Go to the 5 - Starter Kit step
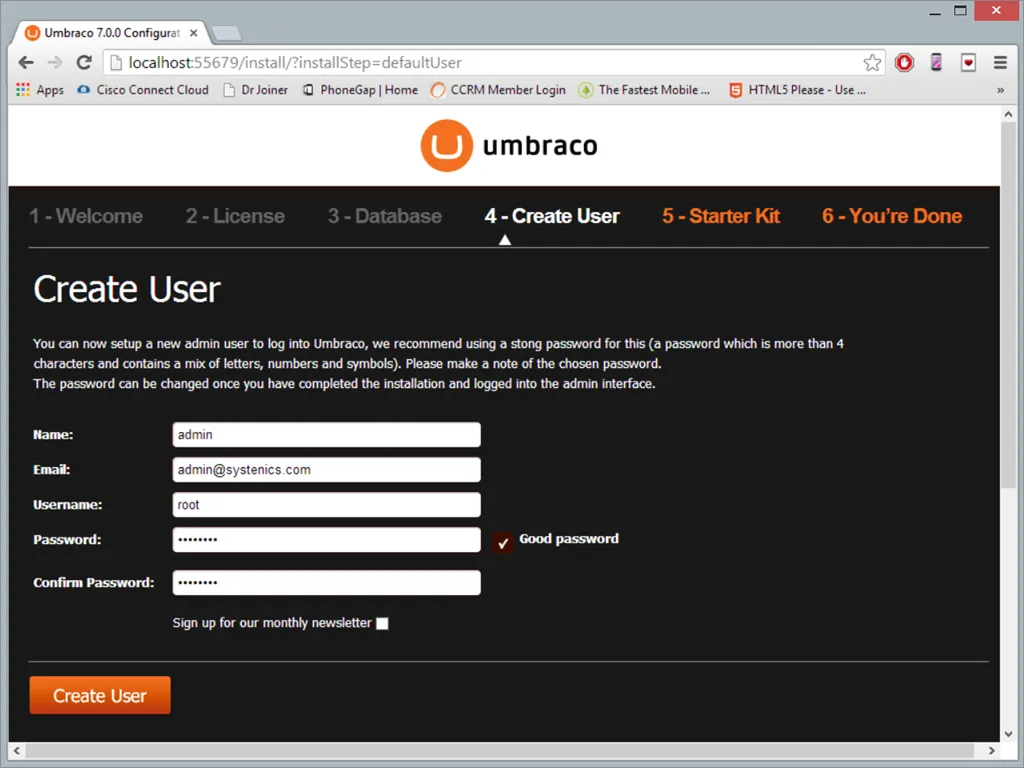 [720, 216]
